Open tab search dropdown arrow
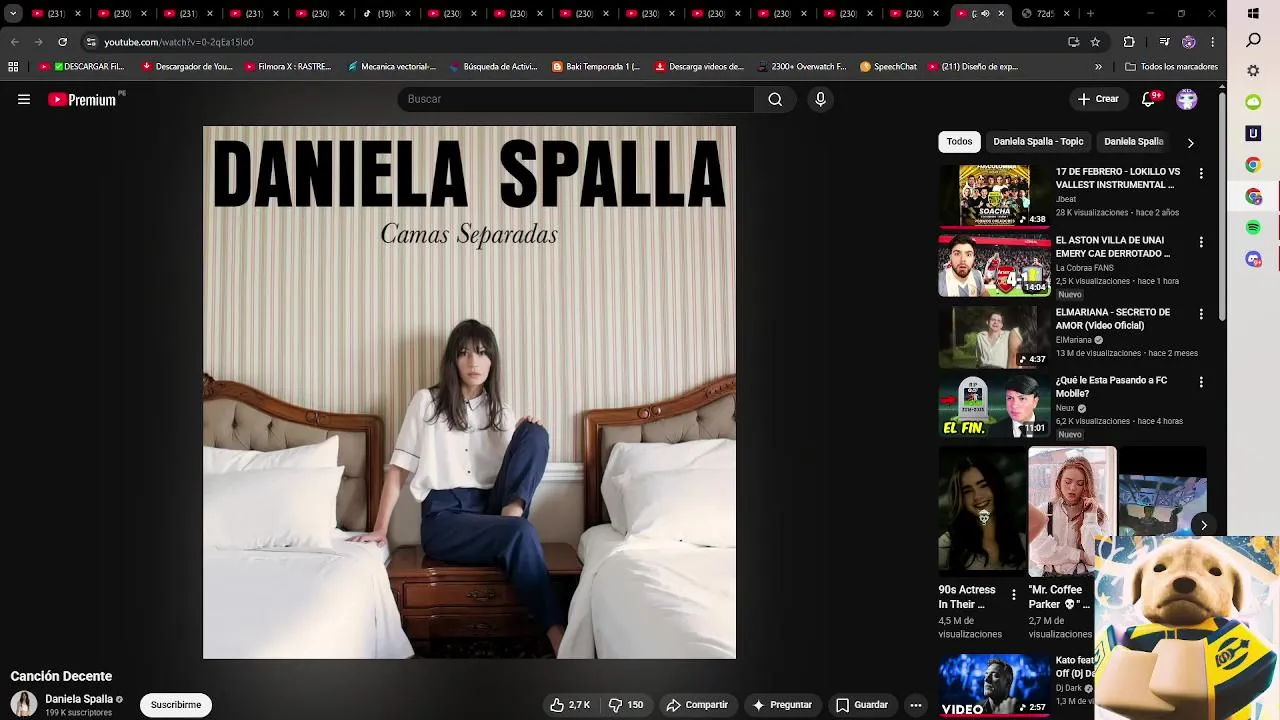Viewport: 1280px width, 720px height. 13,14
